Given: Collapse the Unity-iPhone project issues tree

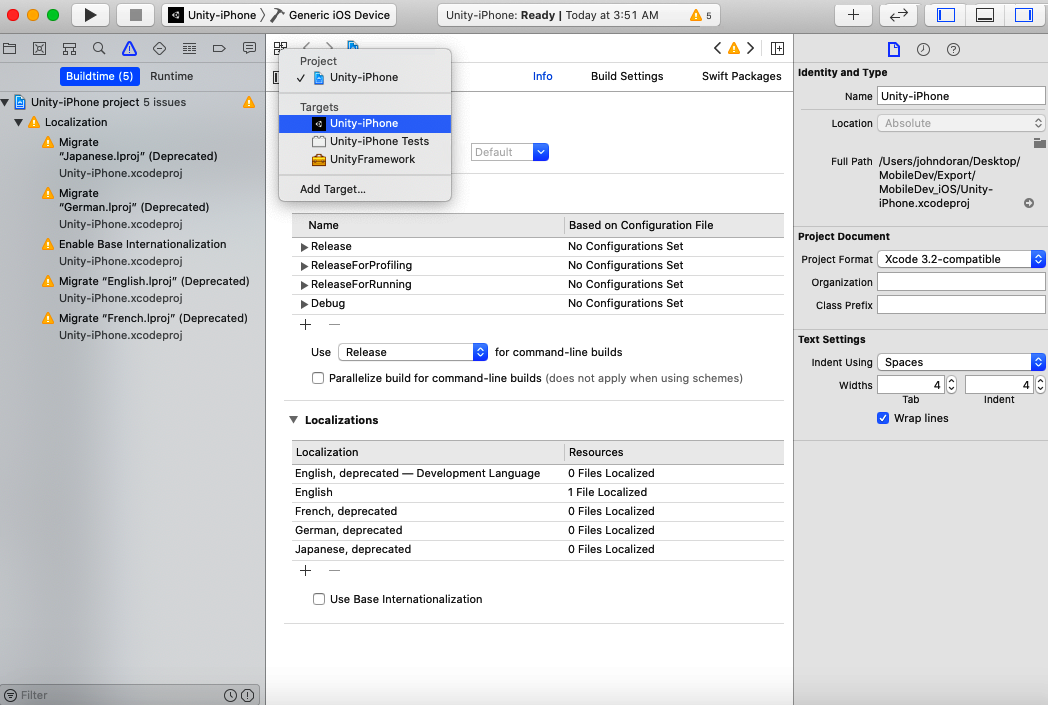Looking at the screenshot, I should 5,102.
